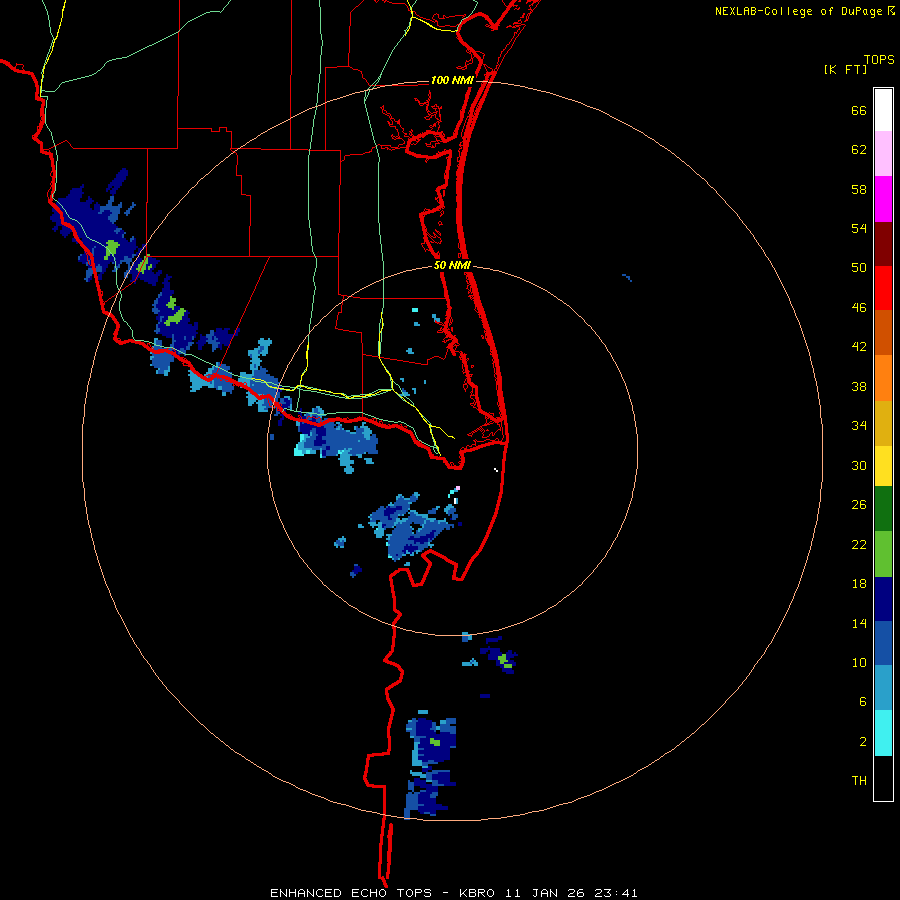900x900 pixels.
Task: Click the ENHANCED ECHO TOPS KBRO caption
Action: tap(453, 893)
